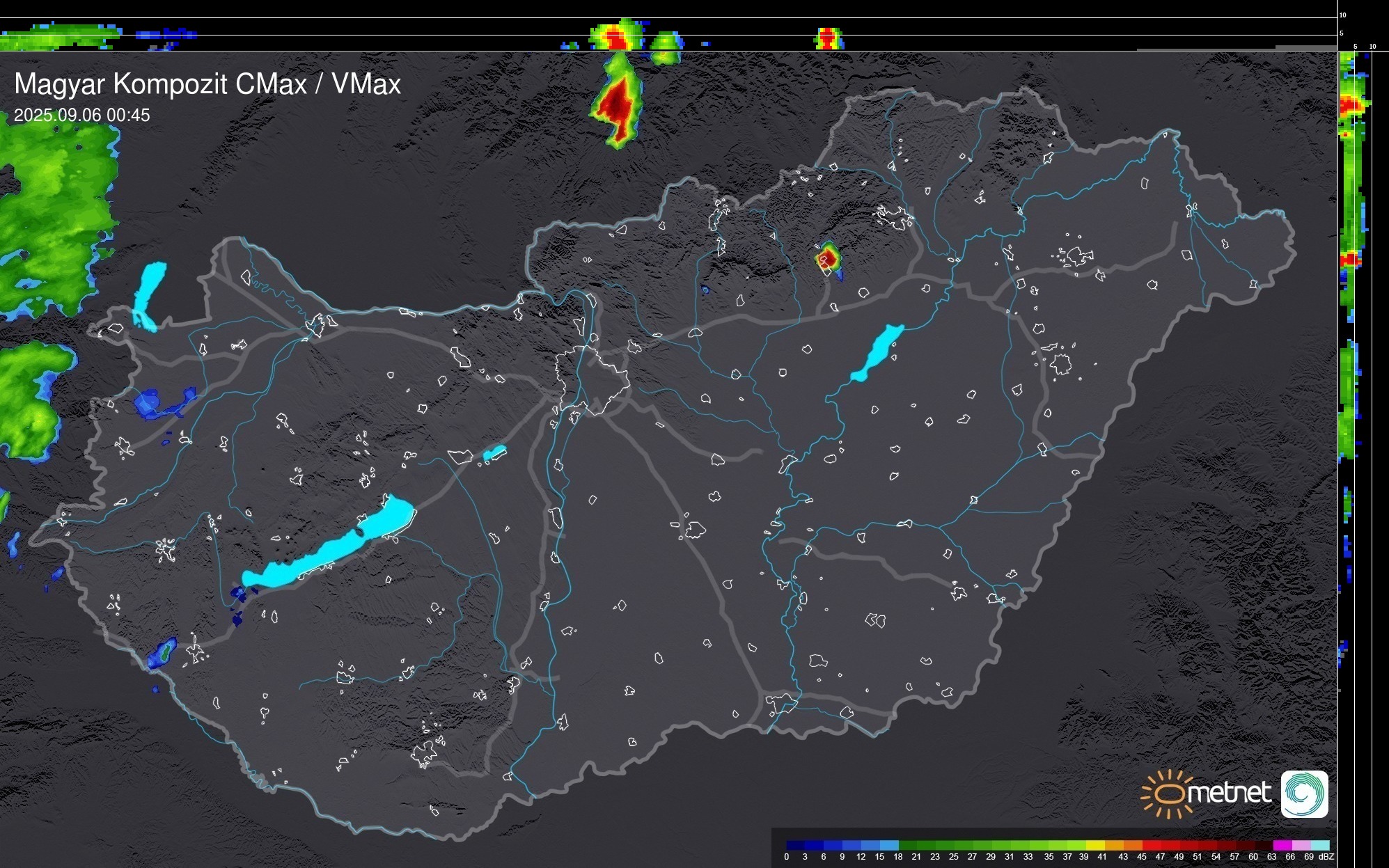
Task: Click small red storm cell inside northern Hungary
Action: click(828, 258)
